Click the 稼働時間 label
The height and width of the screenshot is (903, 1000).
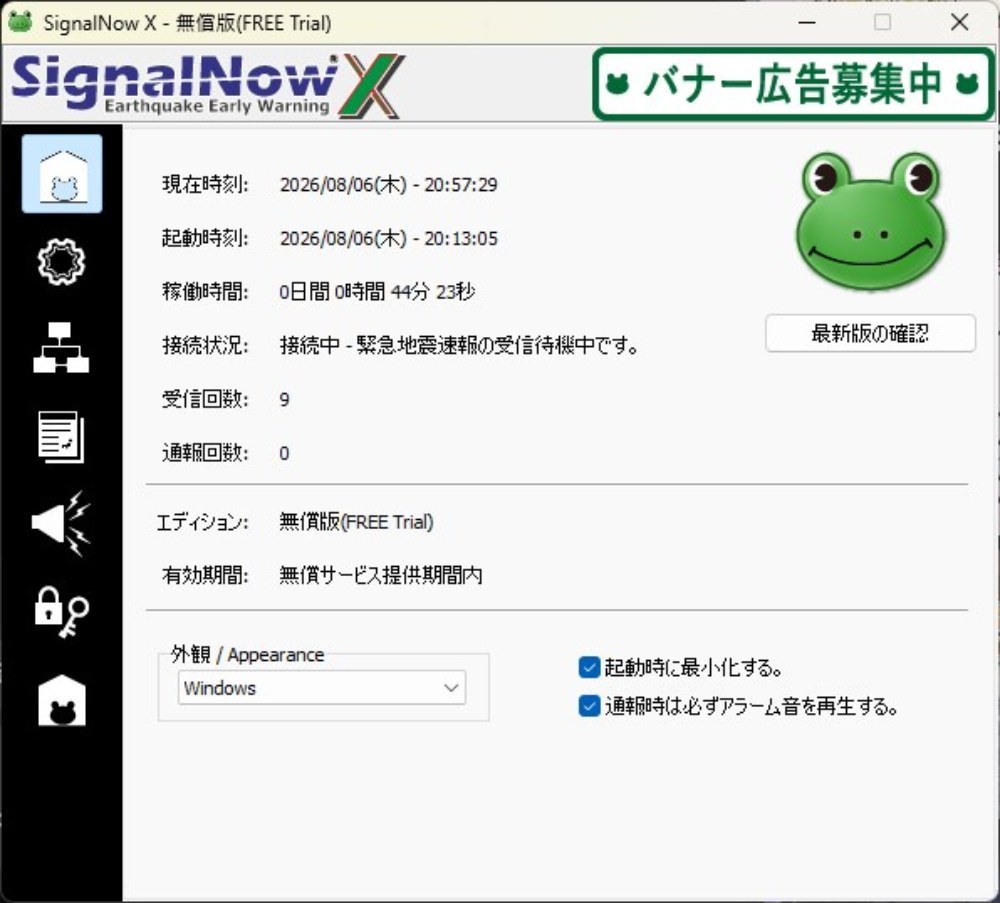[x=205, y=292]
